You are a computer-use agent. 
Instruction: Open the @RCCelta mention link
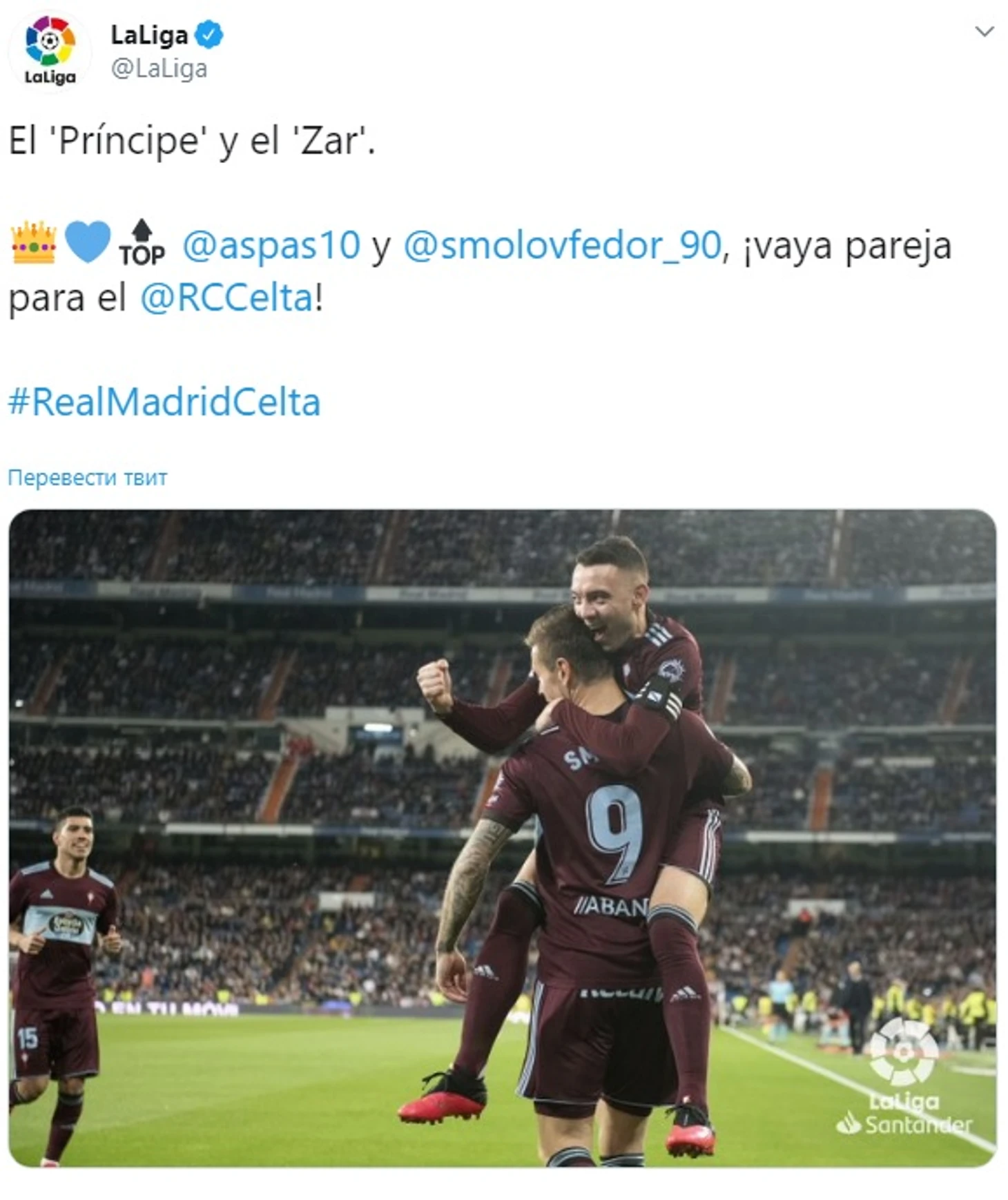[227, 298]
